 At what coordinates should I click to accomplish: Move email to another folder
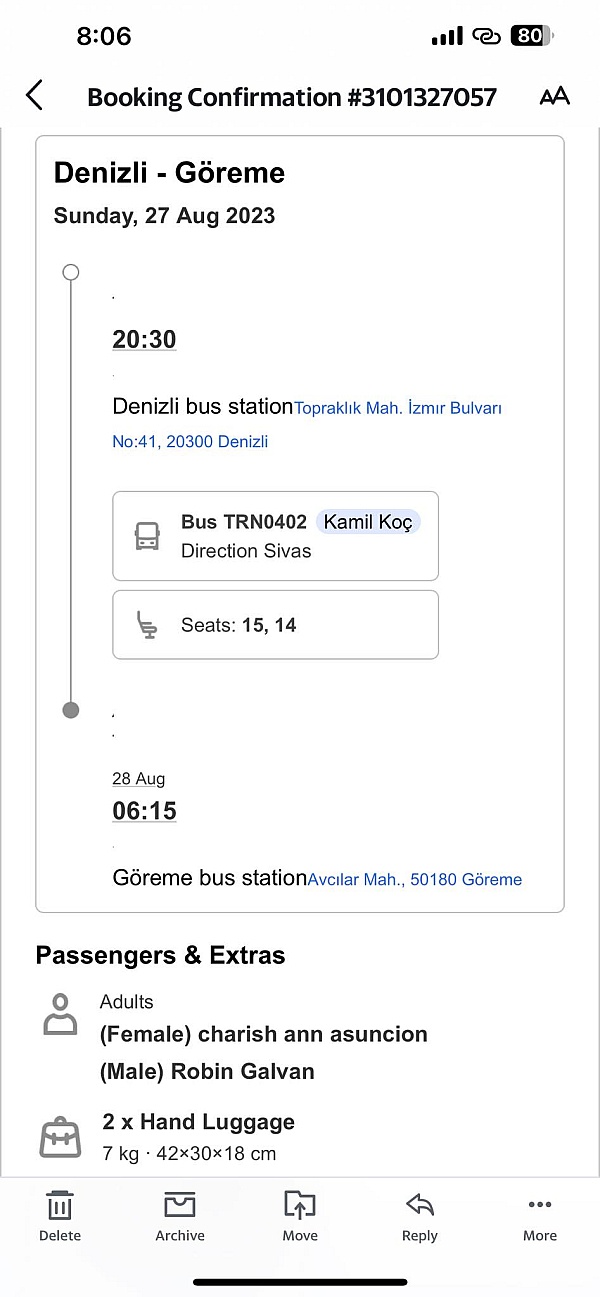[x=300, y=1216]
